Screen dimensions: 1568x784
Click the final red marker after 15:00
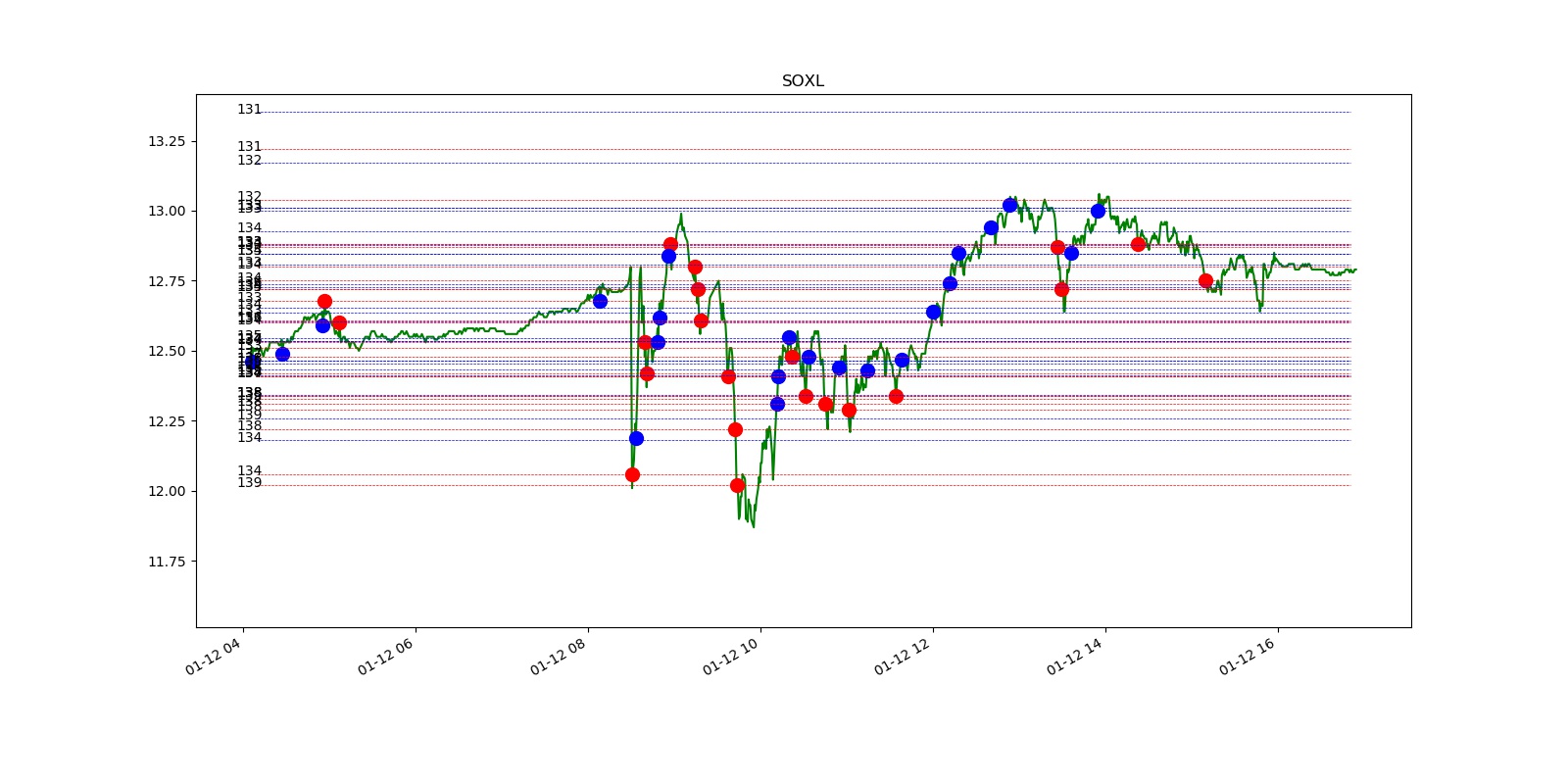1205,280
